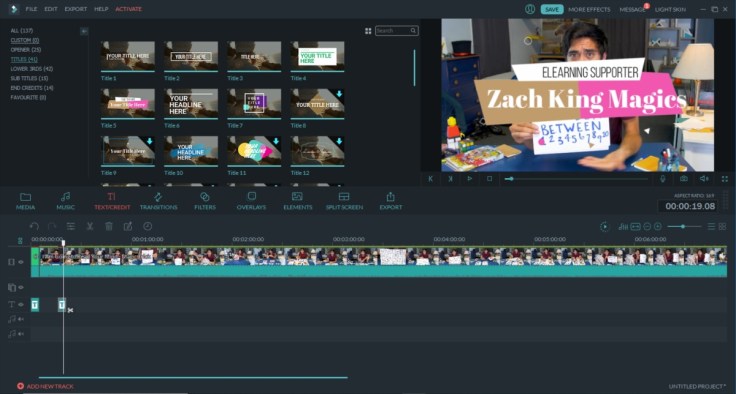Click the search field in titles library
Screen dimensions: 736x394
point(397,31)
